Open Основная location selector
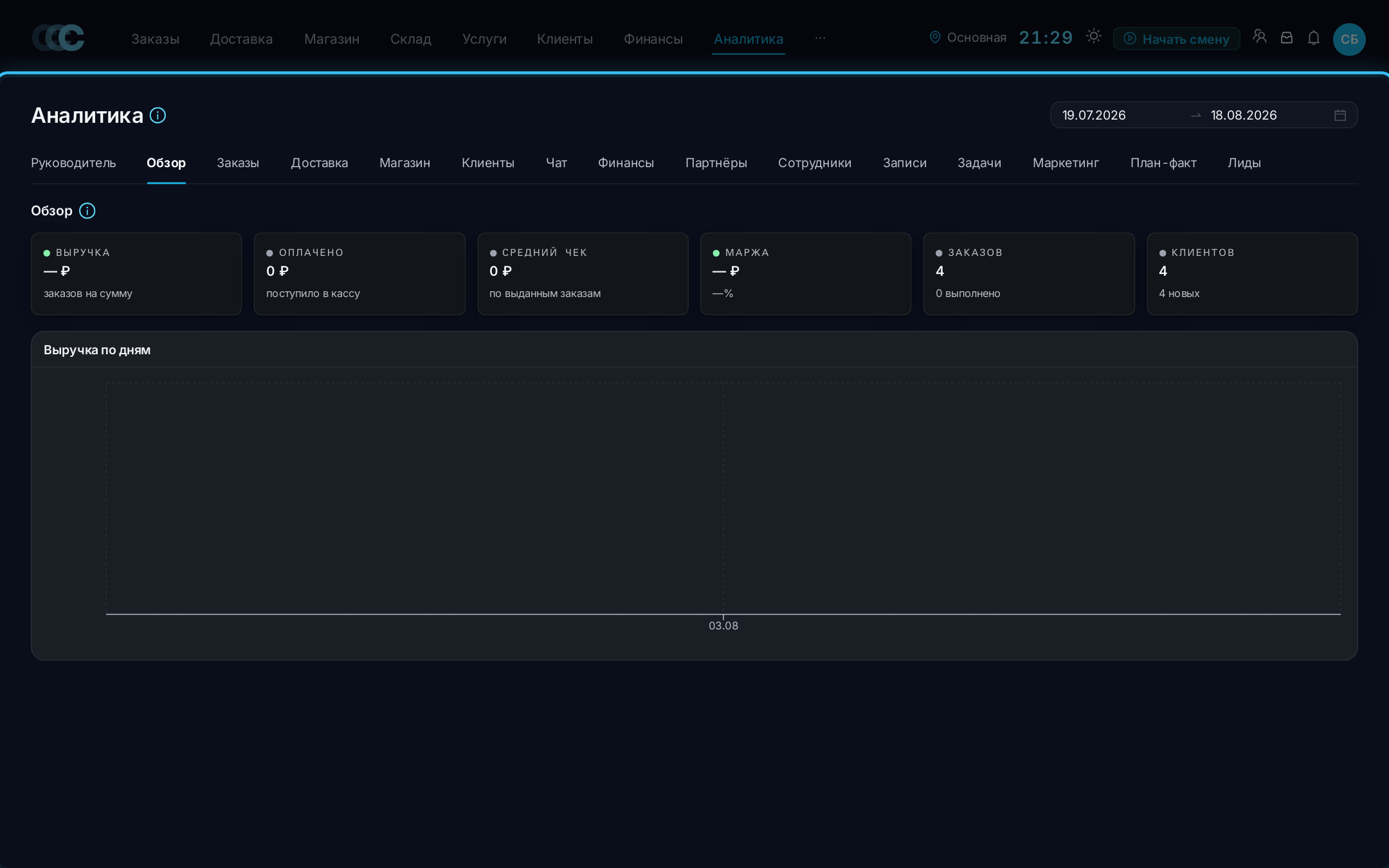Viewport: 1389px width, 868px height. tap(968, 37)
